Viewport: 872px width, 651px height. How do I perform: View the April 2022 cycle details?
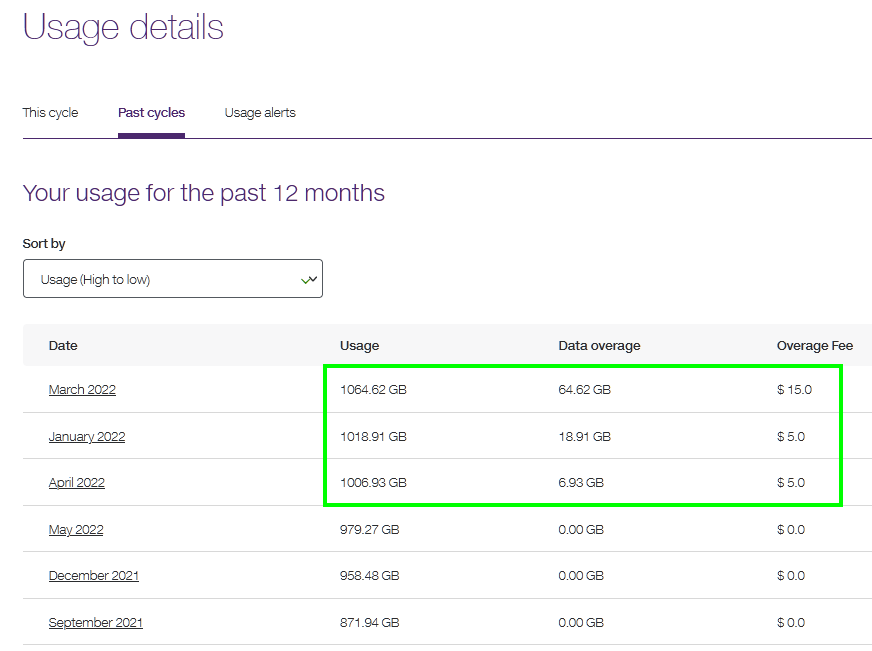pyautogui.click(x=77, y=483)
